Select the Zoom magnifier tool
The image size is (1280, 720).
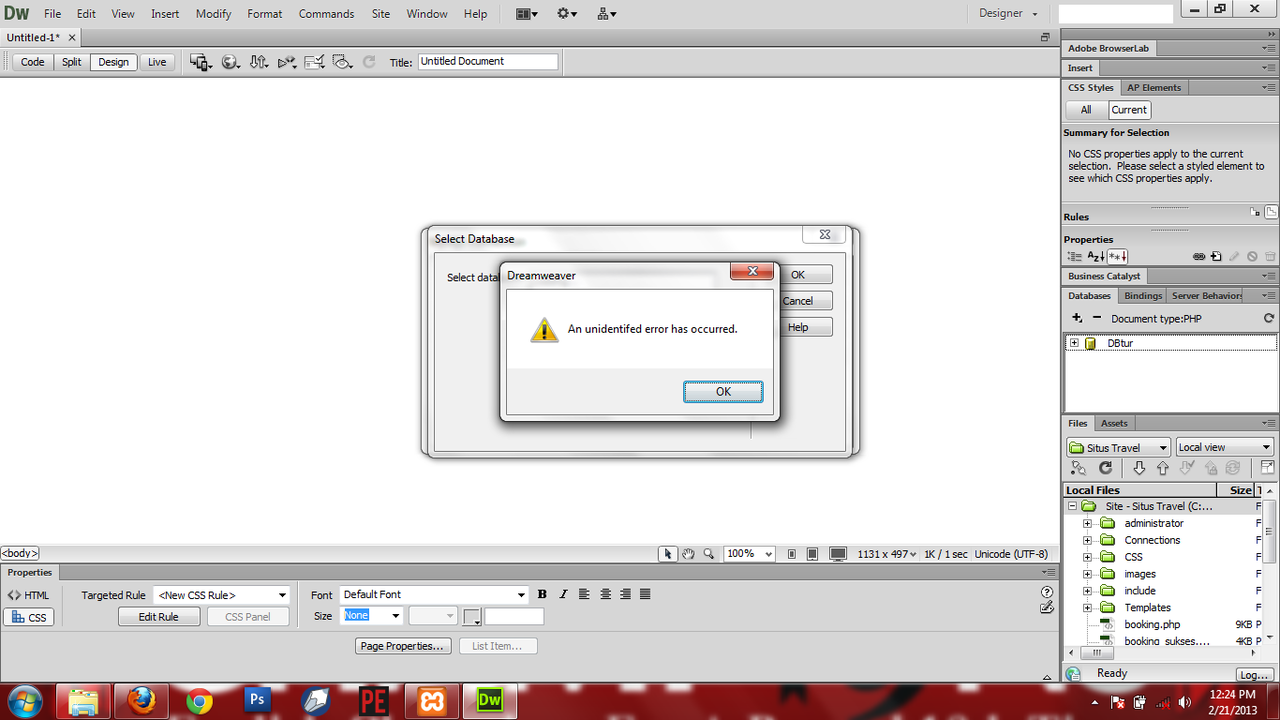pyautogui.click(x=708, y=554)
